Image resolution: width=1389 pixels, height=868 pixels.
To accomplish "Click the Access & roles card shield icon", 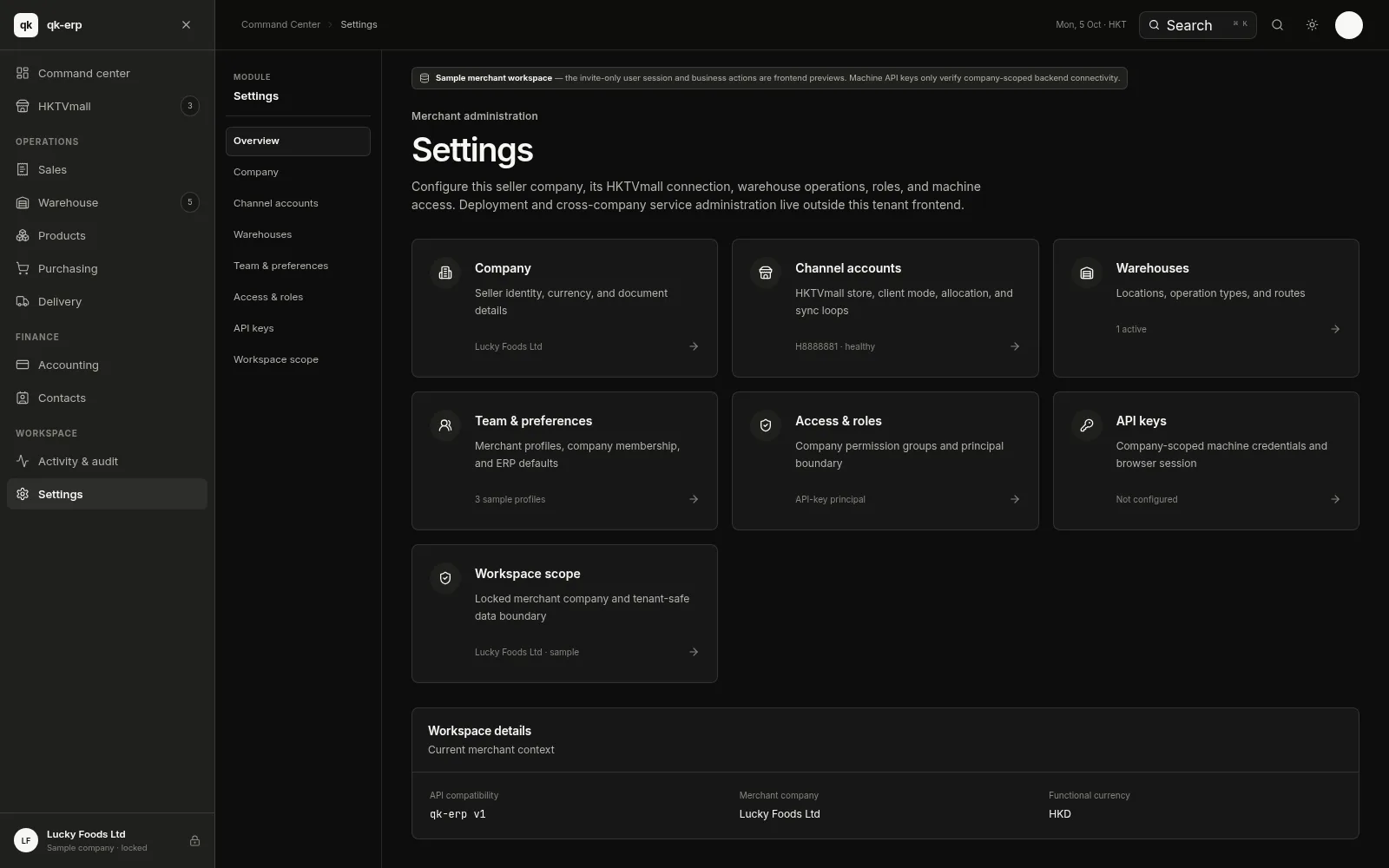I will 766,425.
